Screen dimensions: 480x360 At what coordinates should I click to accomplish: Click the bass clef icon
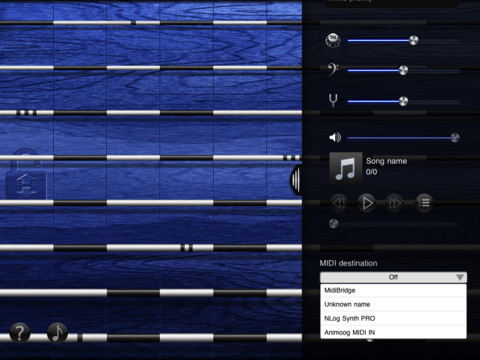pyautogui.click(x=333, y=69)
